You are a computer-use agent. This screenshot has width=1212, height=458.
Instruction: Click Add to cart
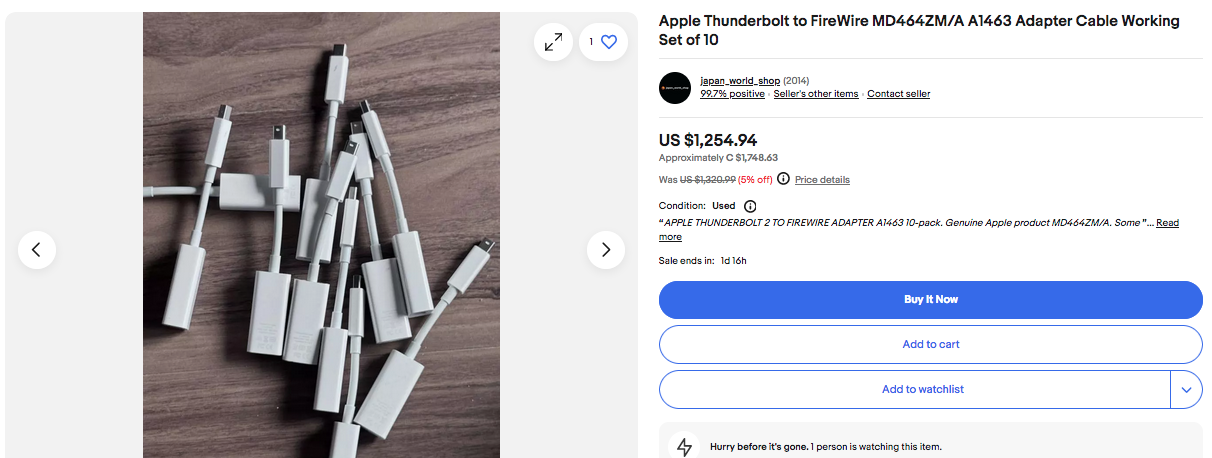click(x=930, y=344)
